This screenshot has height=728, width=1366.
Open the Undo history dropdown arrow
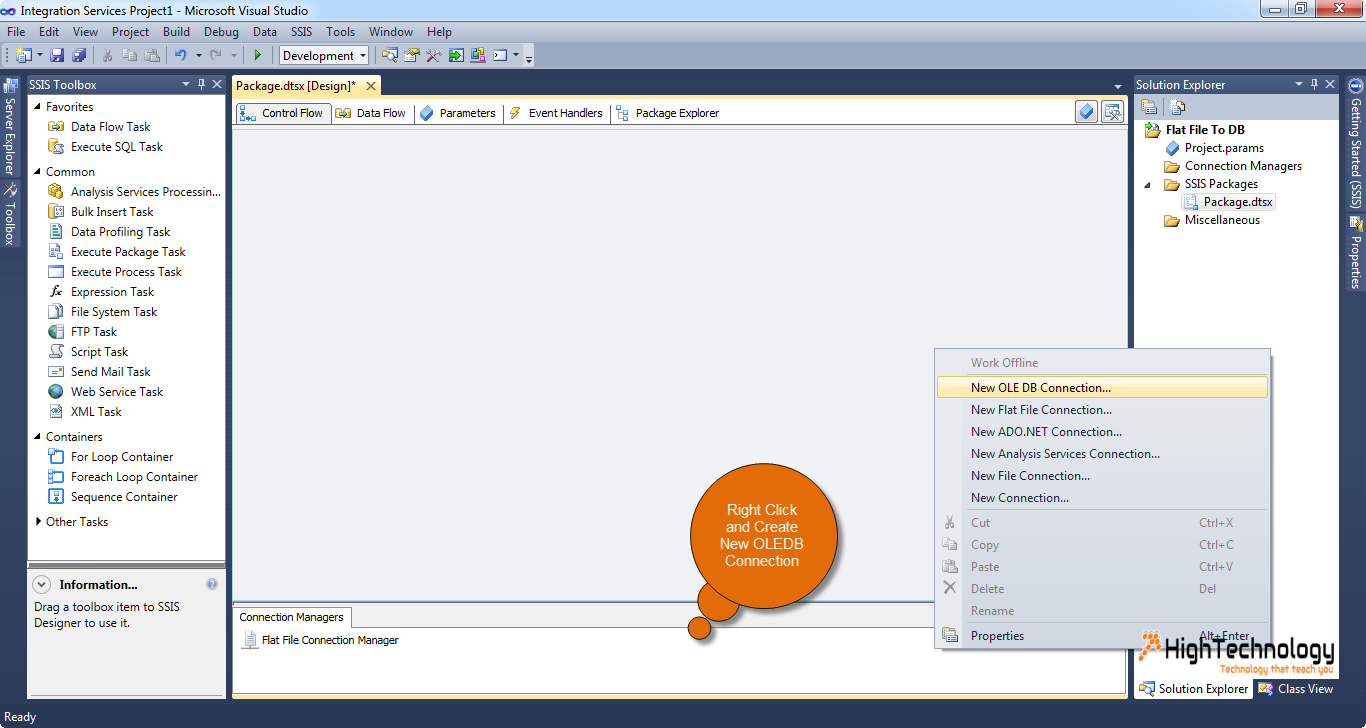coord(198,56)
